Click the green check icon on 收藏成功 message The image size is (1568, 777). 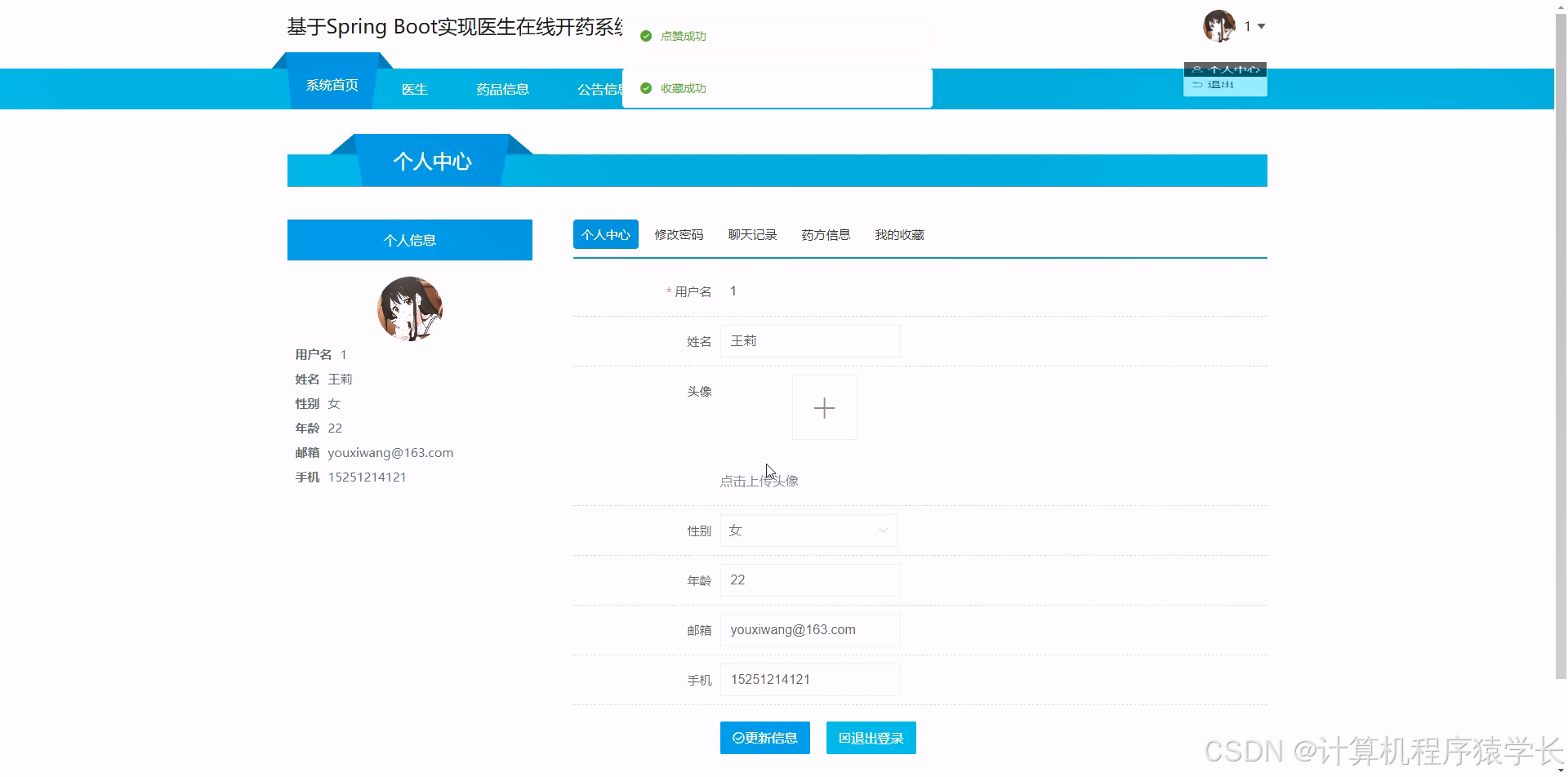coord(645,87)
